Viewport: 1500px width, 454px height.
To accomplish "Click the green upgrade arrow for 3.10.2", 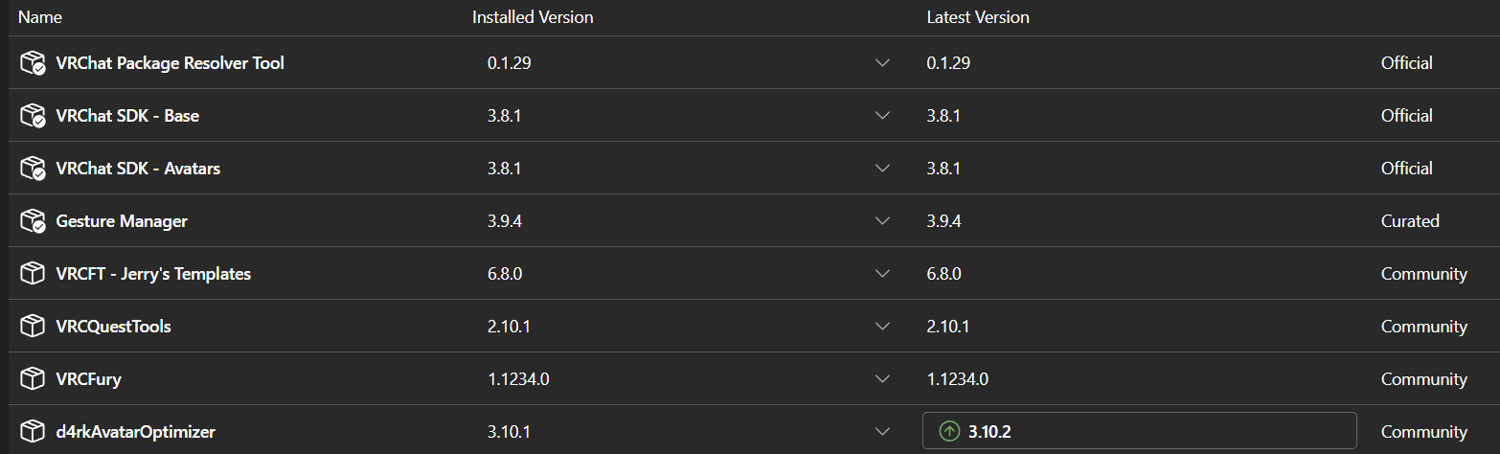I will coord(949,432).
